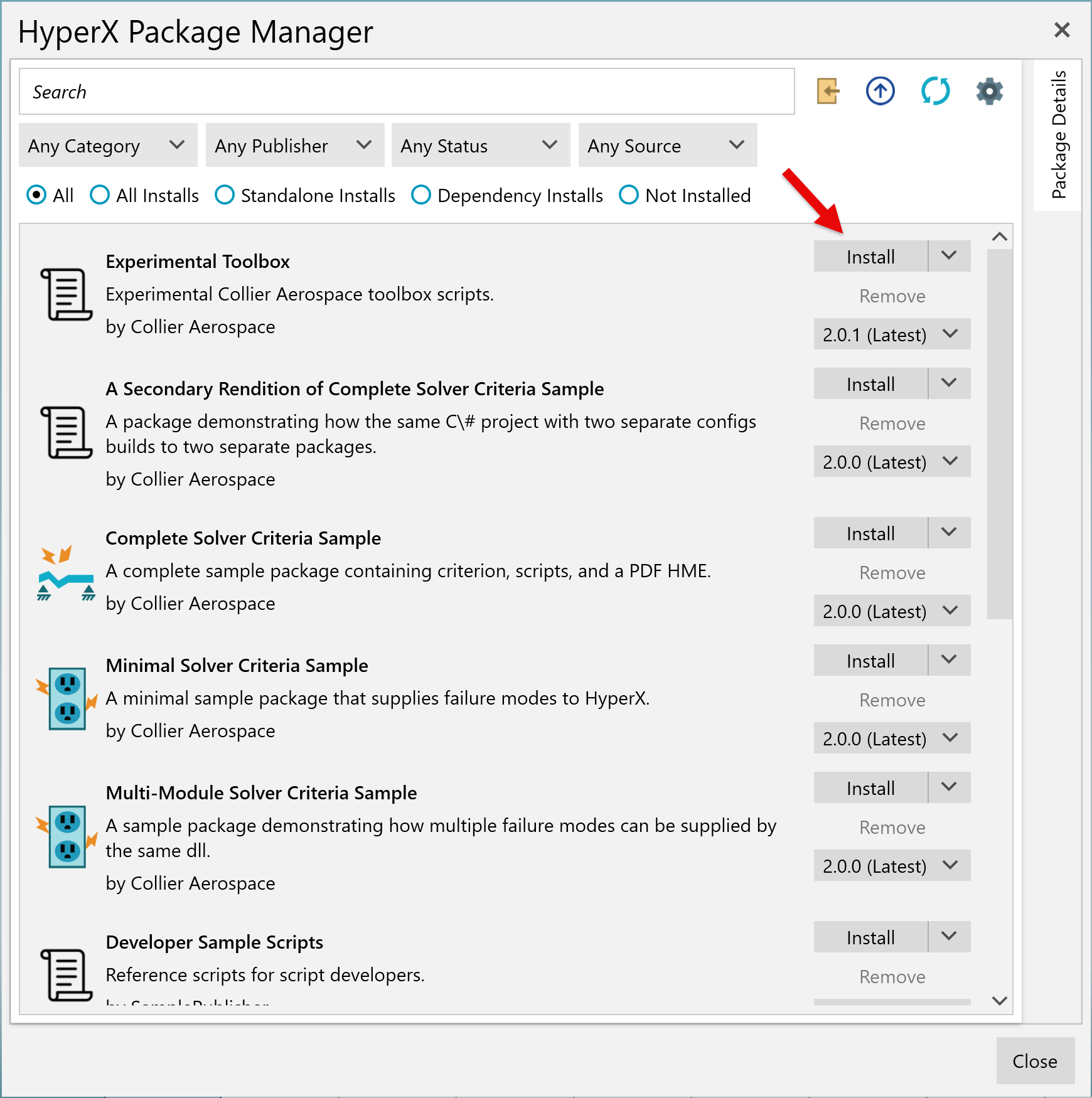Viewport: 1092px width, 1098px height.
Task: Select A Secondary Rendition of Complete Solver title
Action: coord(355,388)
